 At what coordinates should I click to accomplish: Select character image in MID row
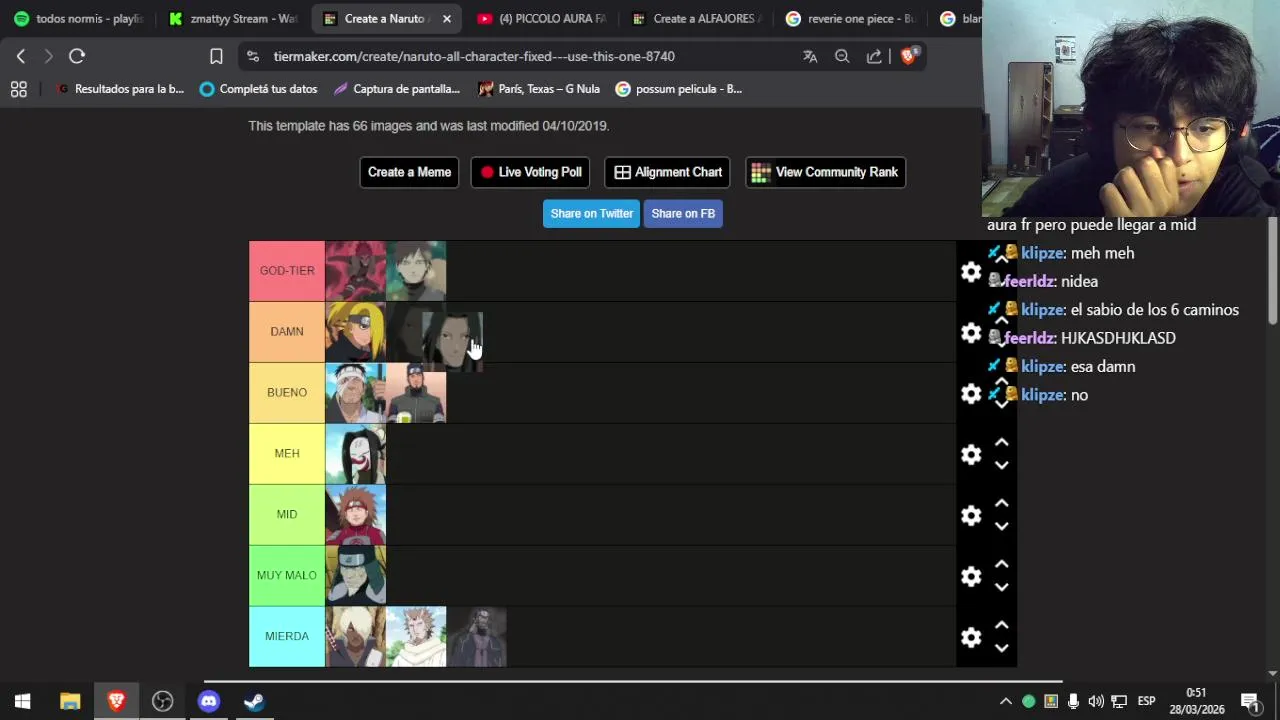(x=355, y=515)
